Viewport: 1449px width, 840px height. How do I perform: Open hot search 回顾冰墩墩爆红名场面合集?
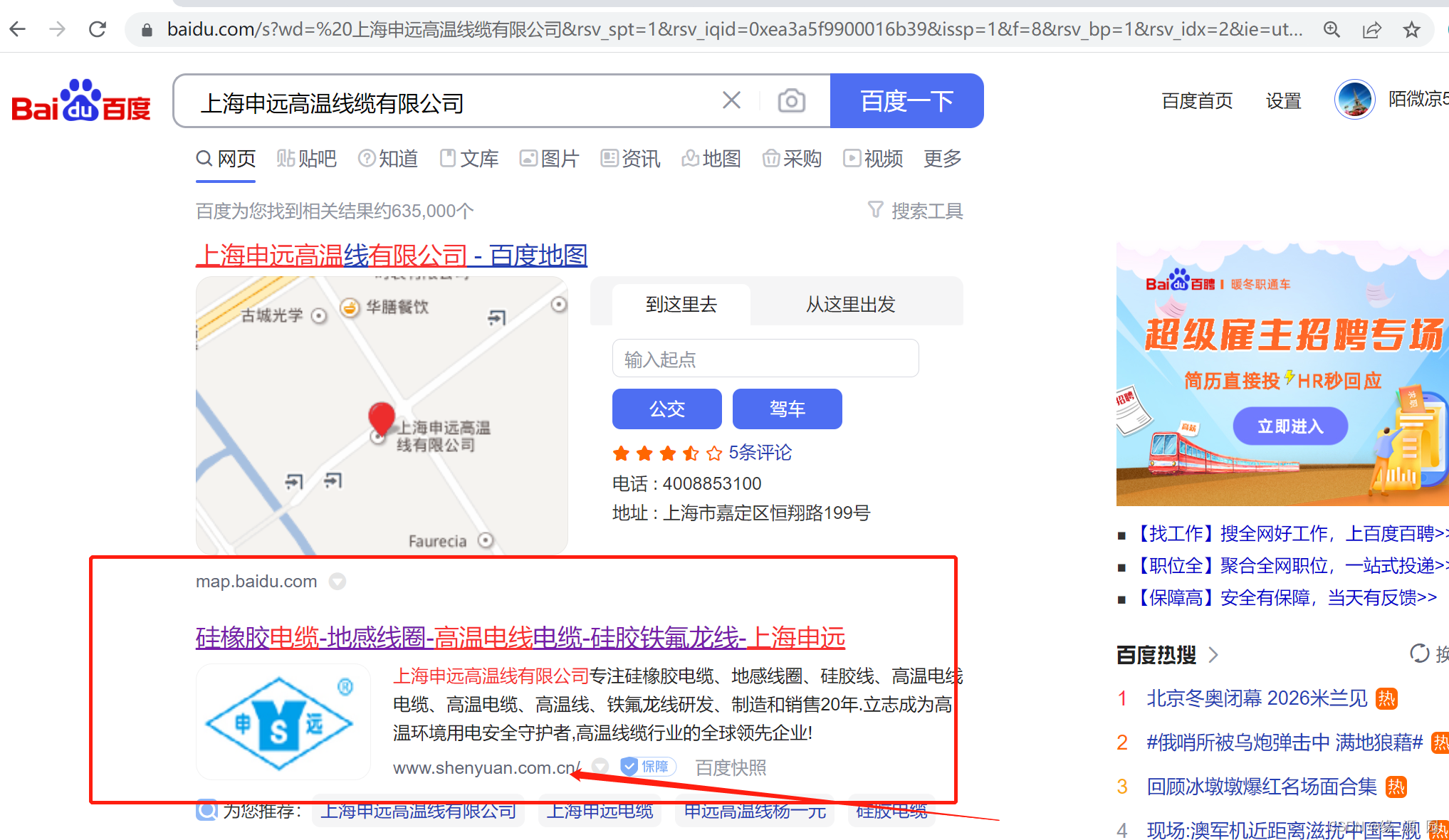(x=1262, y=786)
